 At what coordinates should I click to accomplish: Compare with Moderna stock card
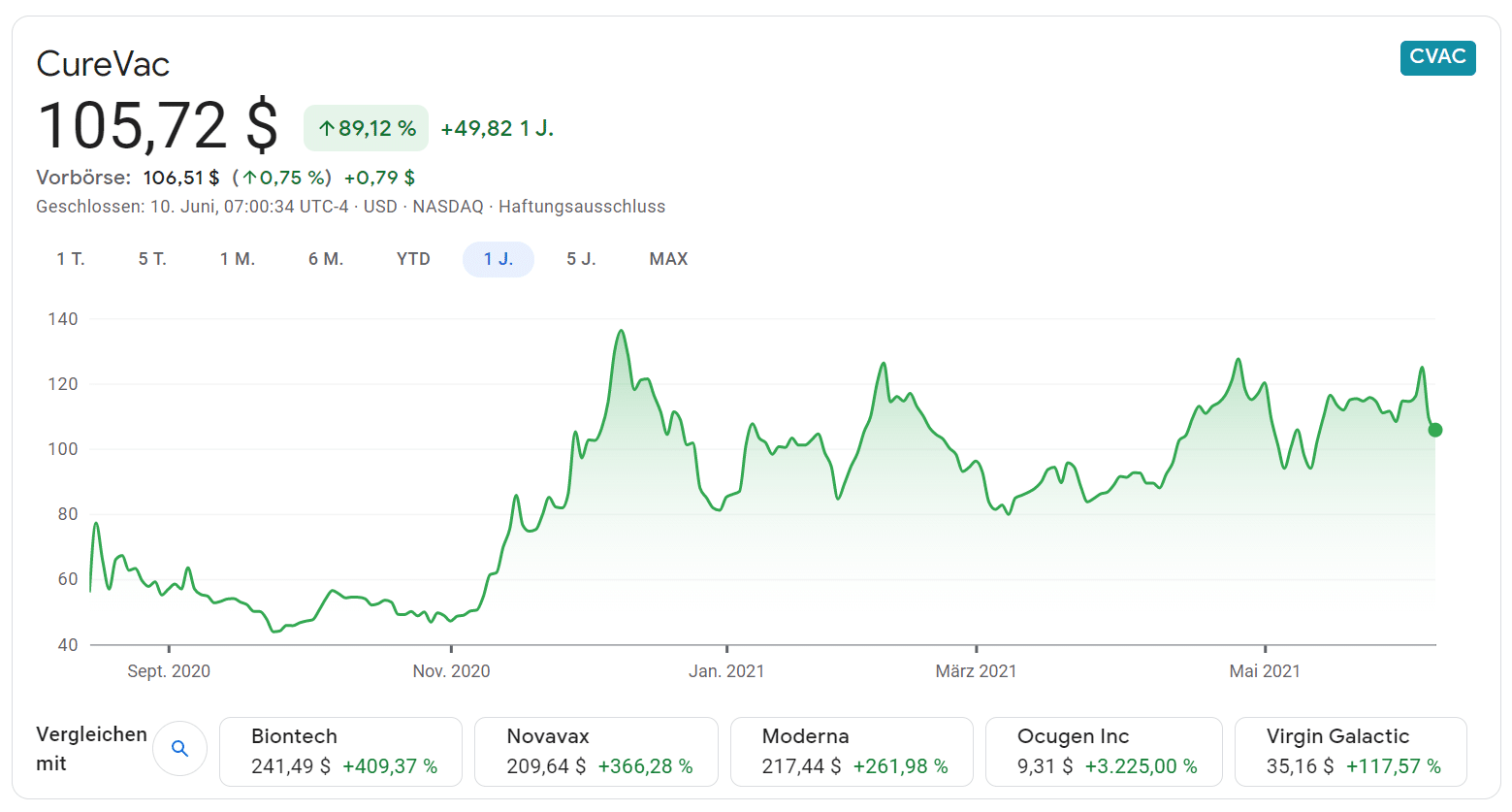tap(851, 752)
